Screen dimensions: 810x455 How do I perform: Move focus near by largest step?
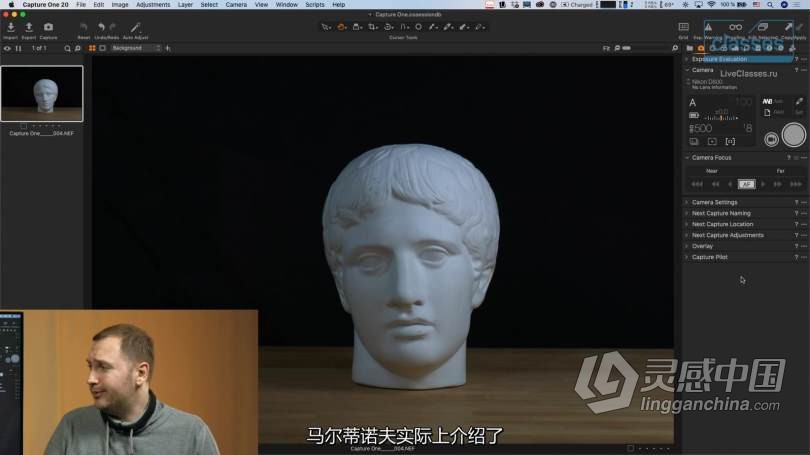point(697,184)
